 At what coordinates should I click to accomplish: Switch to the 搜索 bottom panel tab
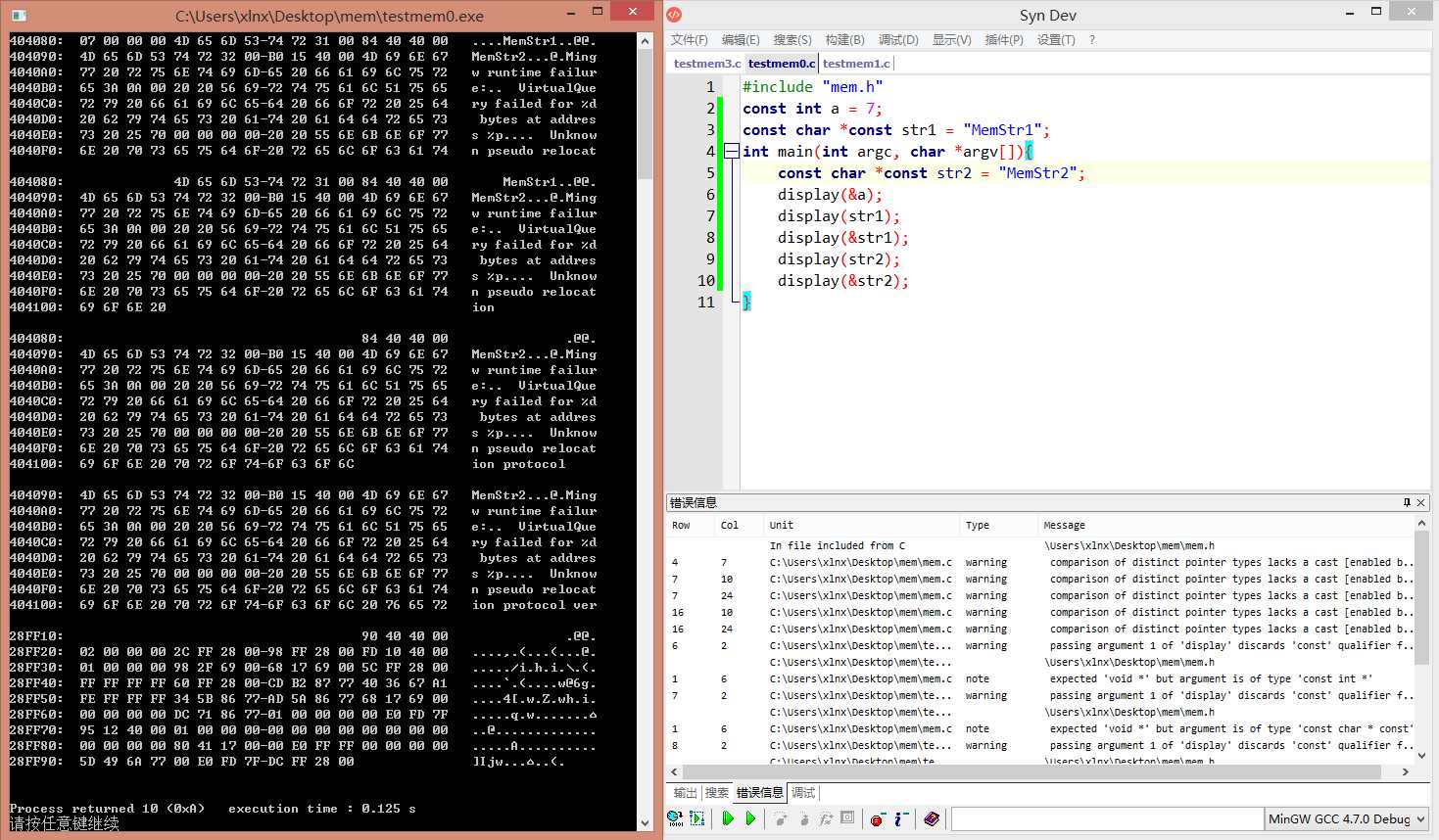point(717,793)
